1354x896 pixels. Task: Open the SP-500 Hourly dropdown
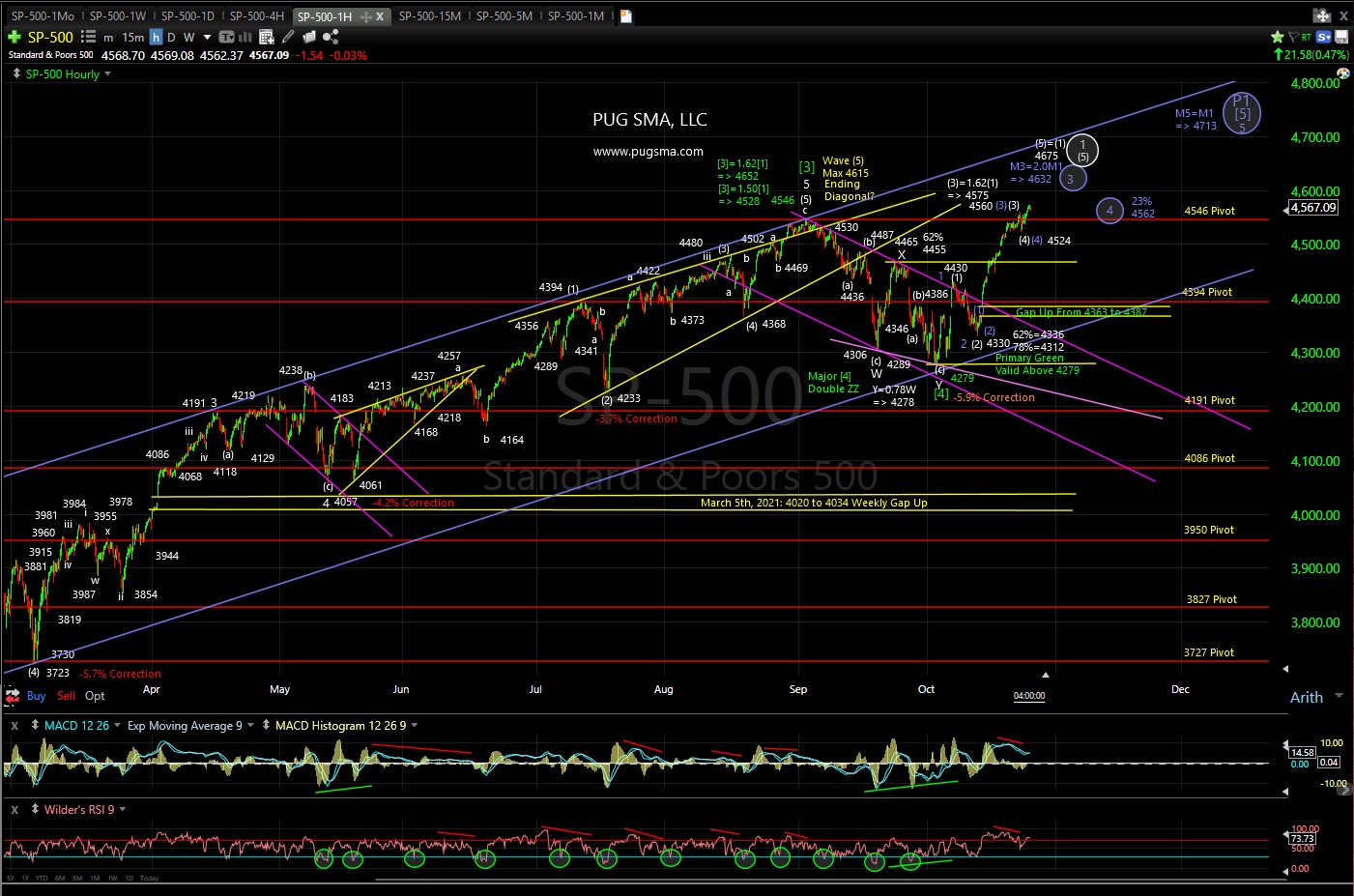tap(107, 74)
